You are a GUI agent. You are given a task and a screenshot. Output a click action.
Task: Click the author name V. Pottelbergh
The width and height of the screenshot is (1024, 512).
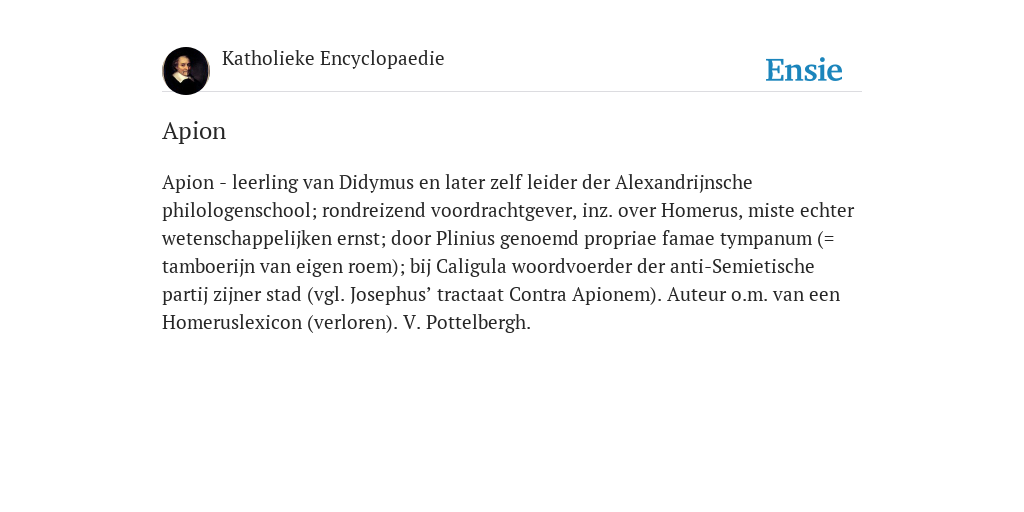point(467,323)
